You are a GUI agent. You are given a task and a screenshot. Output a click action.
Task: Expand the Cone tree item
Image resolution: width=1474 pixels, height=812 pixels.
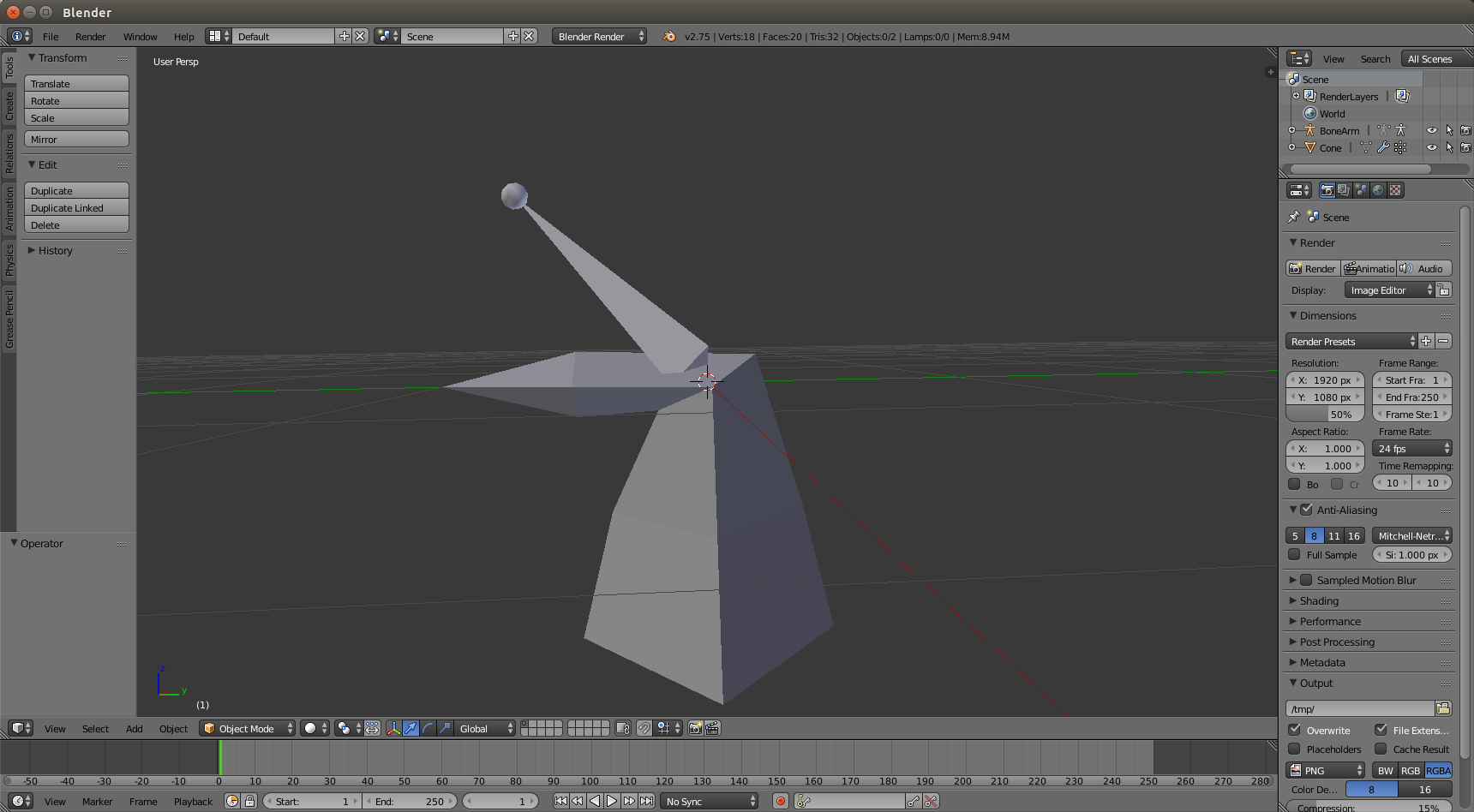tap(1292, 147)
